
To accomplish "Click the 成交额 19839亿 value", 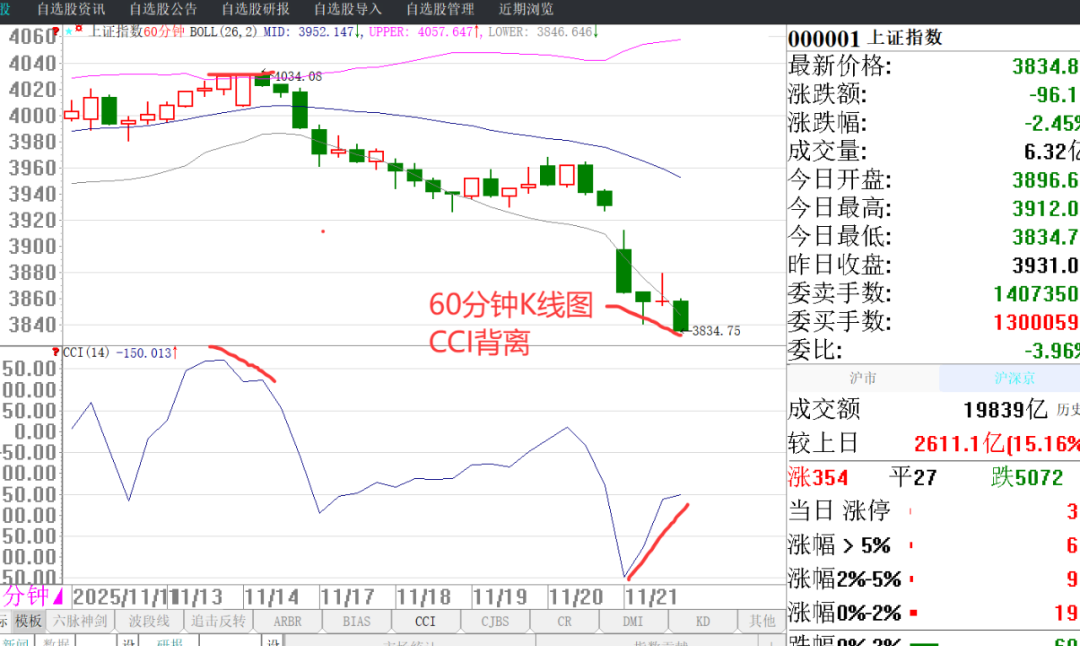I will pos(1005,410).
